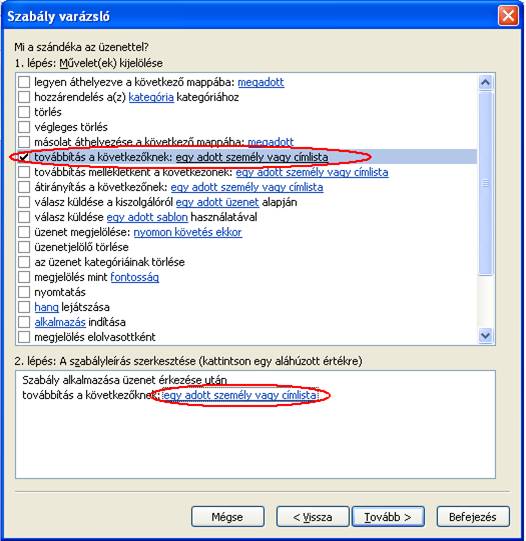Click the 'Befejezés' button
Screen dimensions: 526x541
tap(473, 517)
